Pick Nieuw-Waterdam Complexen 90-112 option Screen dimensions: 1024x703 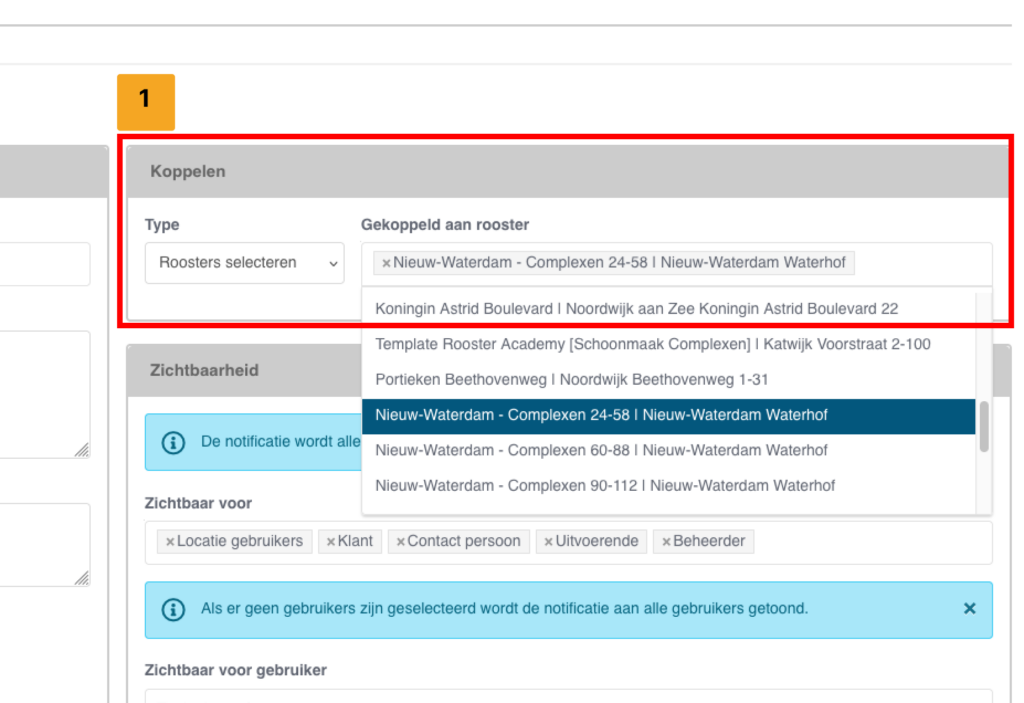click(x=605, y=486)
